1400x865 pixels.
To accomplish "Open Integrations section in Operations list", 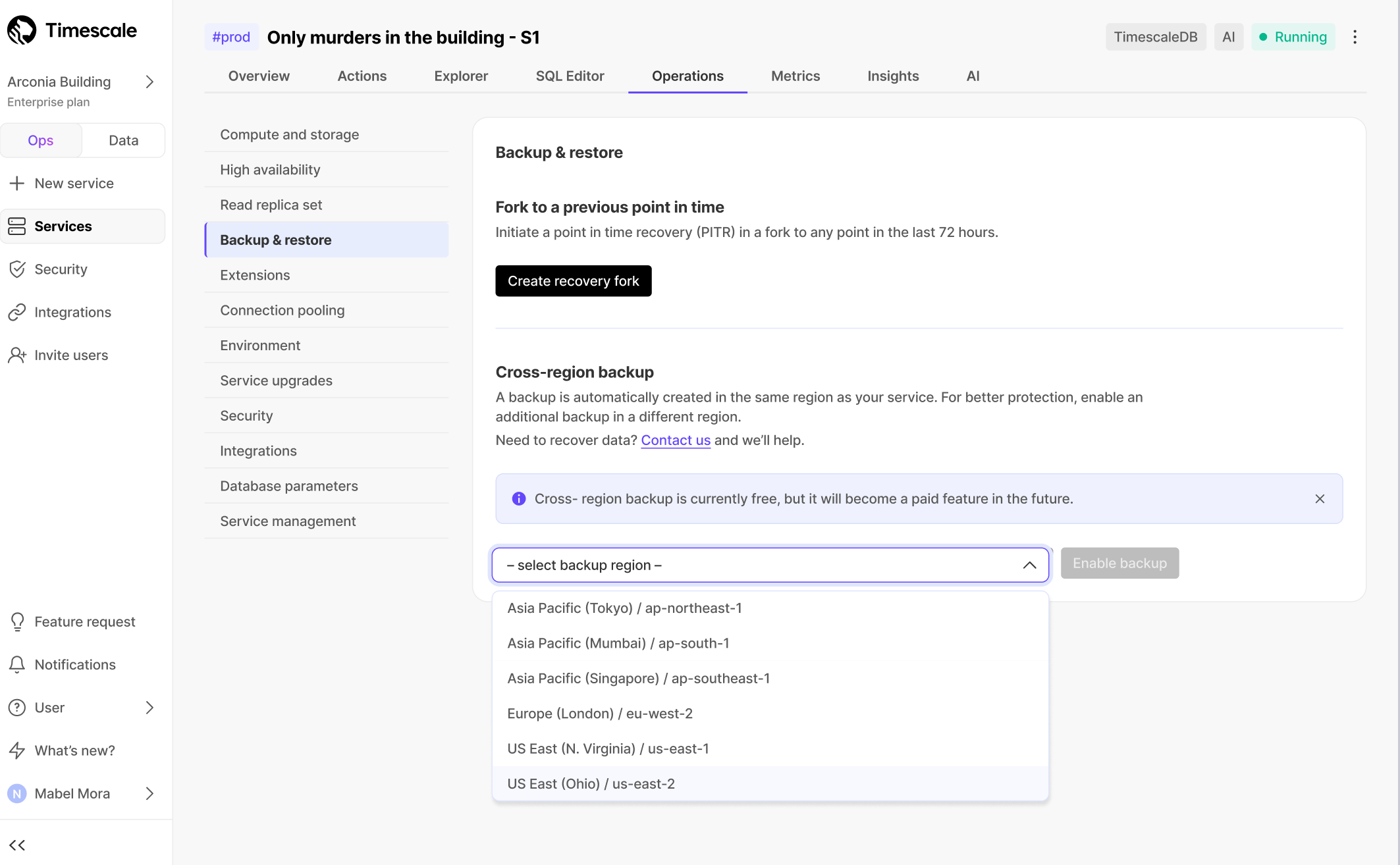I will [327, 451].
